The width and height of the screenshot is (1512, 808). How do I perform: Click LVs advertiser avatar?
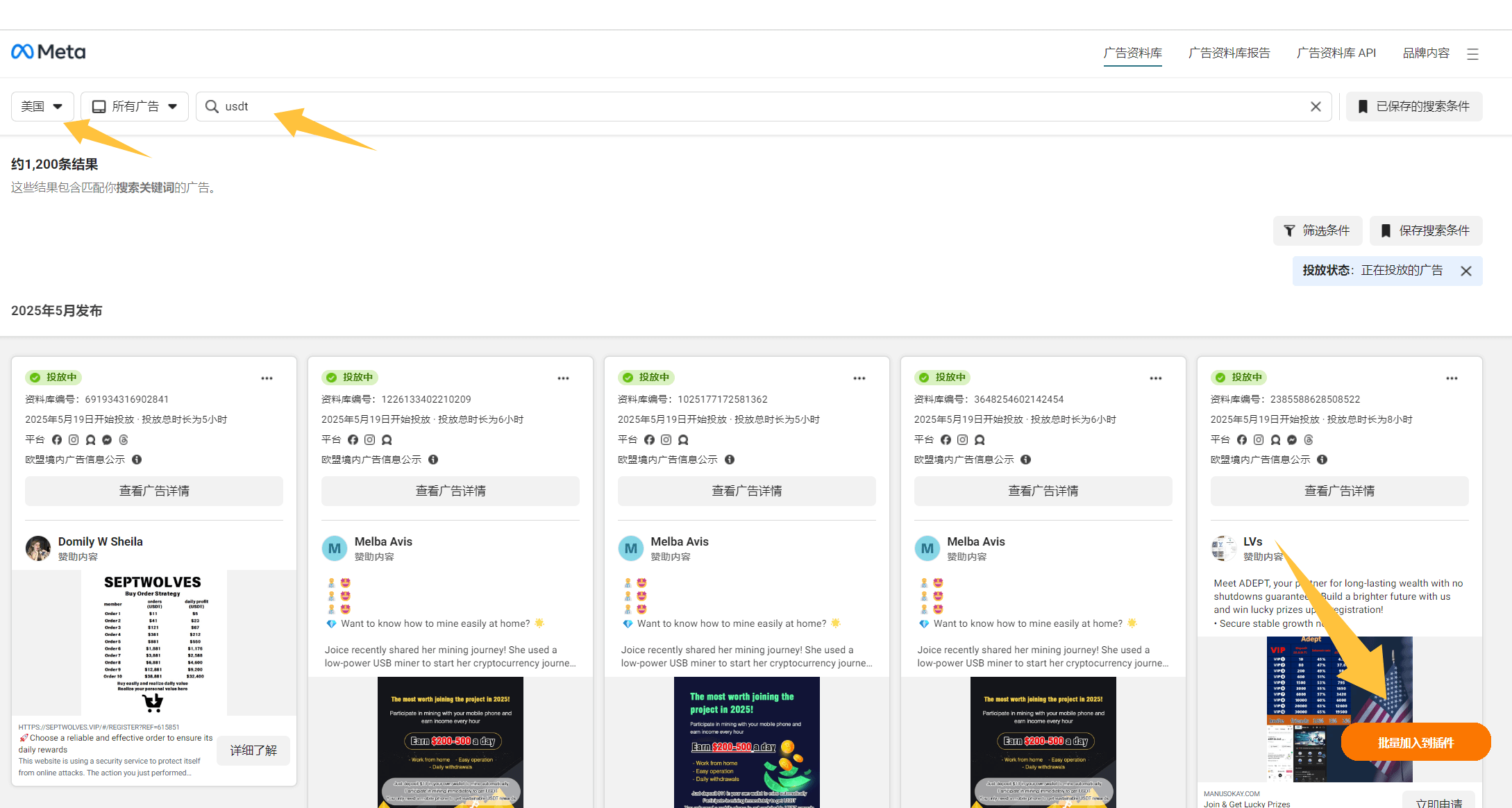click(x=1223, y=548)
